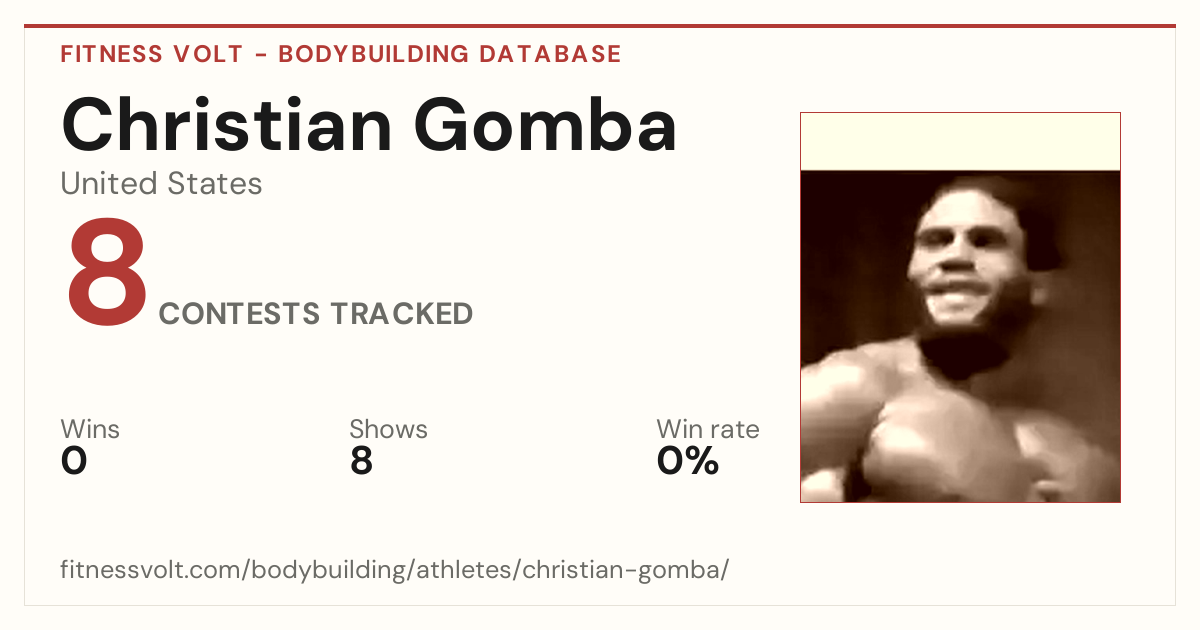
Task: Open the fitnessvolt.com athlete URL
Action: 395,570
